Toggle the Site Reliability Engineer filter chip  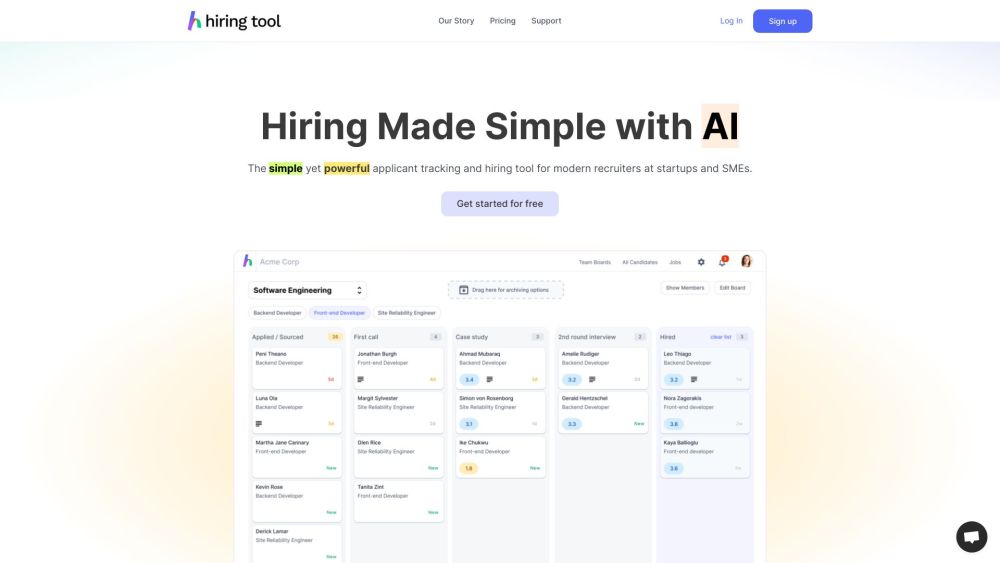[406, 313]
